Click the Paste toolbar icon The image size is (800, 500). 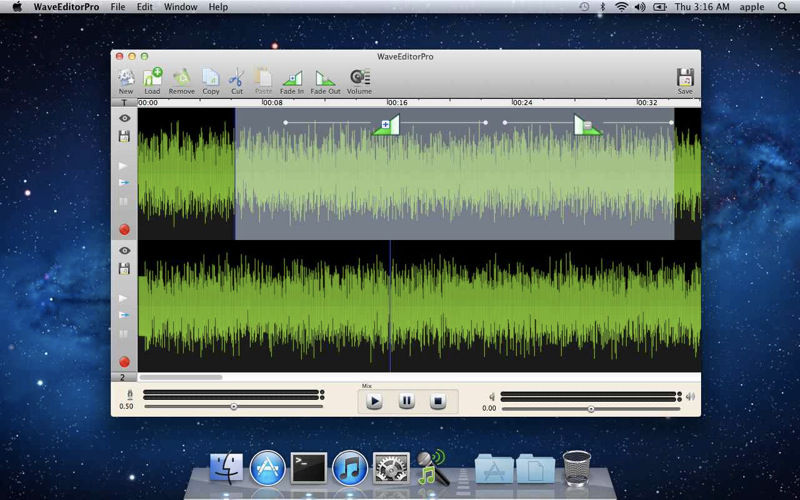click(x=263, y=81)
